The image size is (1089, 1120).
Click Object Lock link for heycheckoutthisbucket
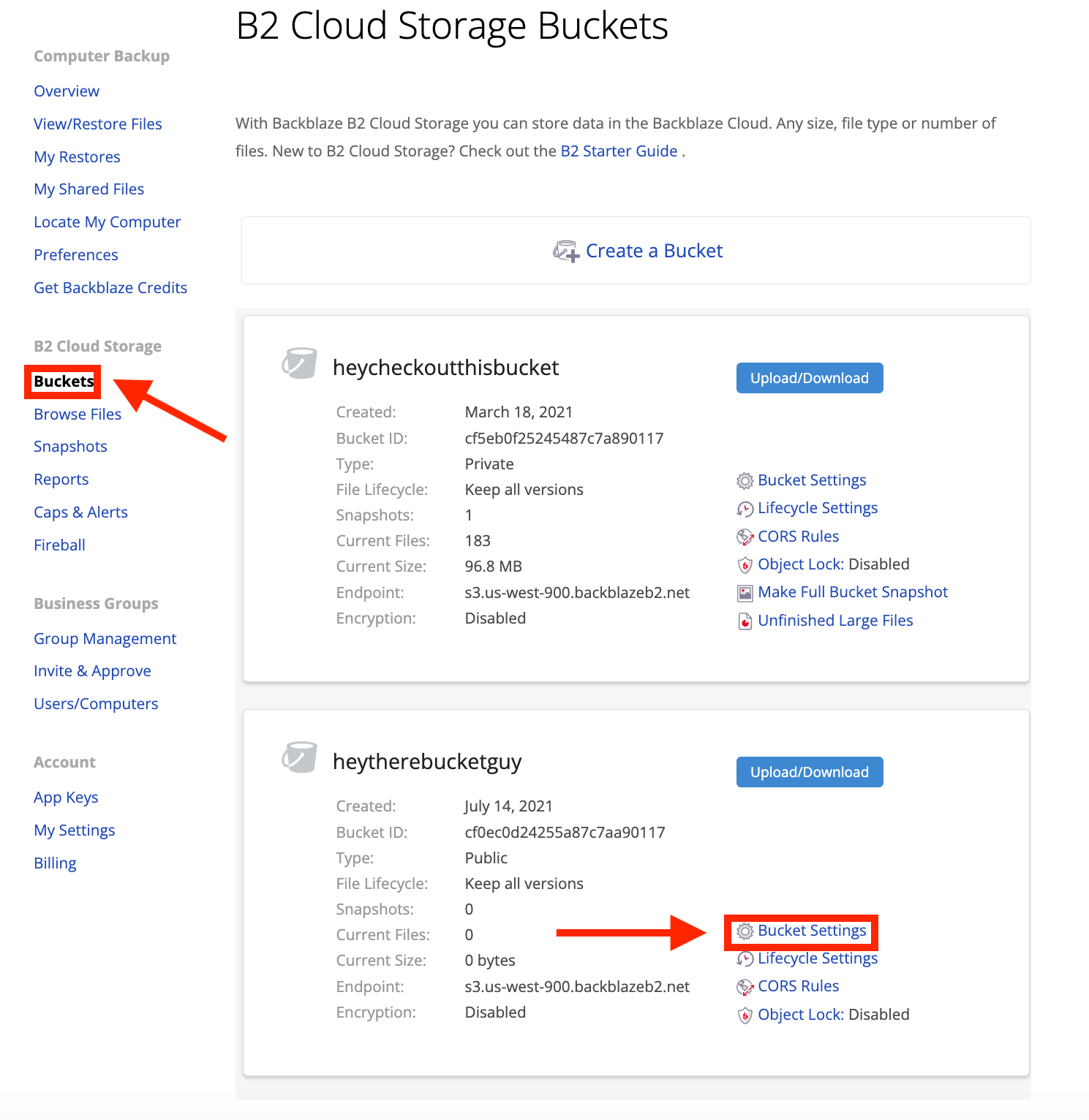801,564
